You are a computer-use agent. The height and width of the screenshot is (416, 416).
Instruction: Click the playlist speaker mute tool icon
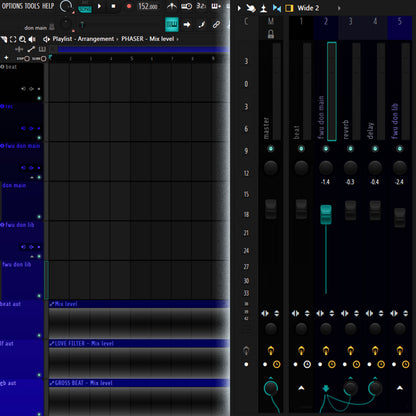(x=32, y=39)
